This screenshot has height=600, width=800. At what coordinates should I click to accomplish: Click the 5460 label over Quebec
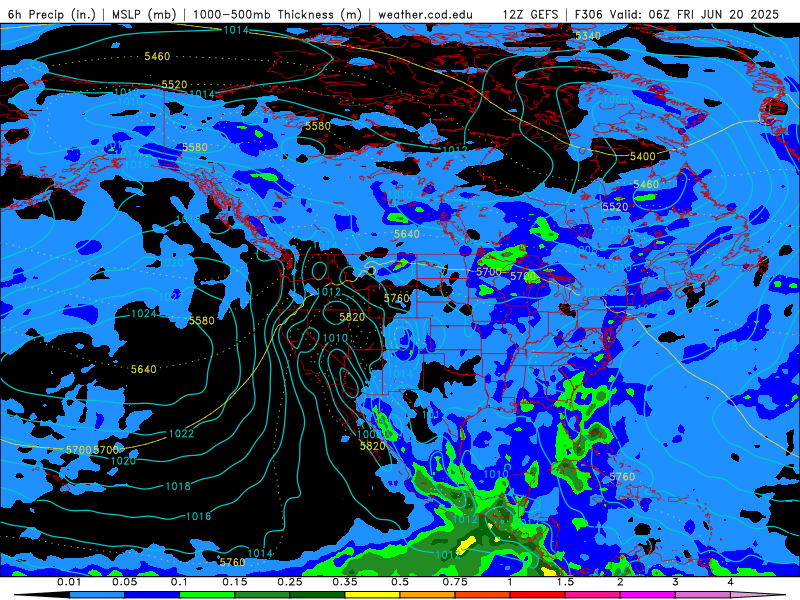click(646, 184)
